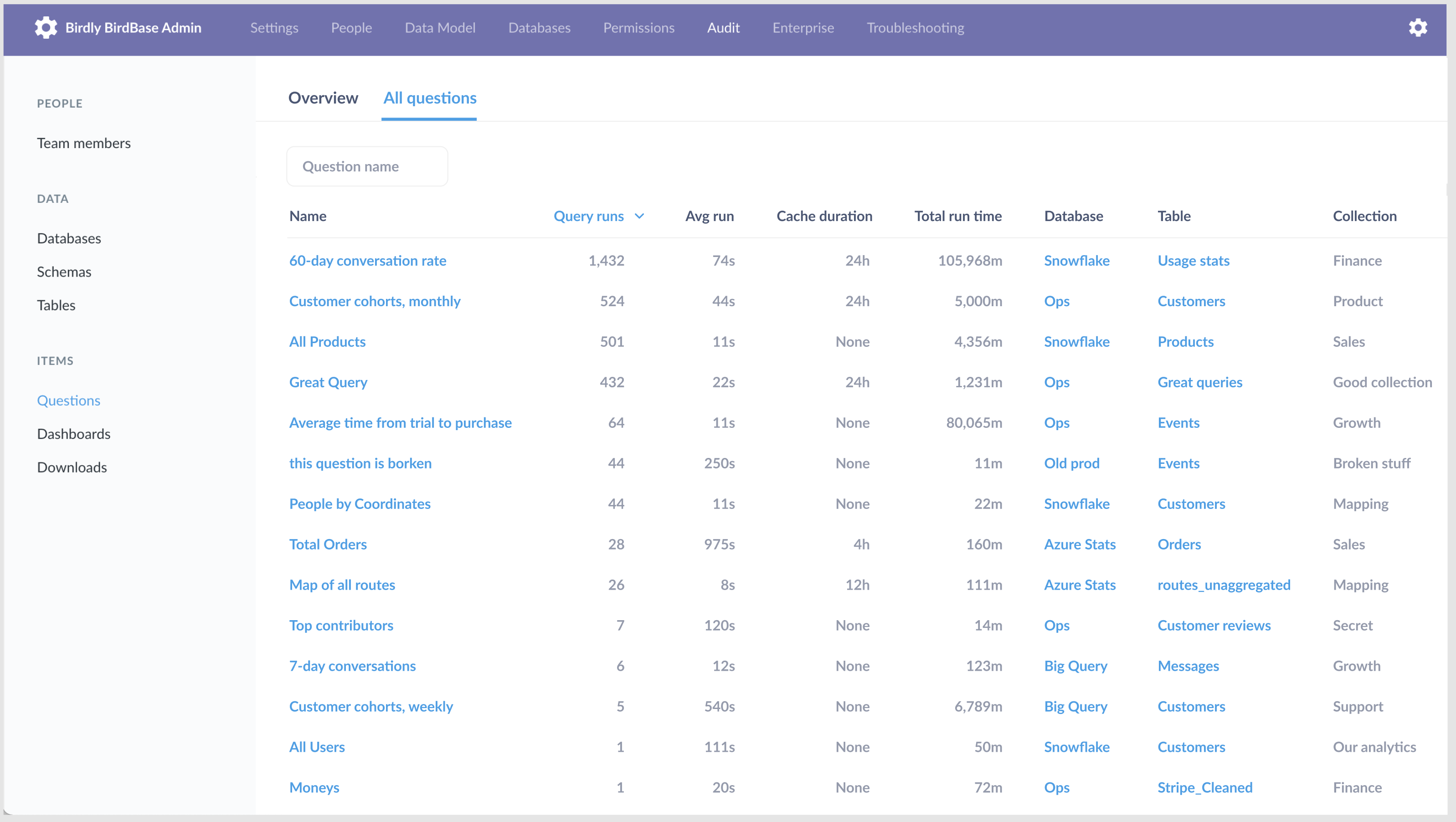Open the Customers table link

tap(1192, 301)
